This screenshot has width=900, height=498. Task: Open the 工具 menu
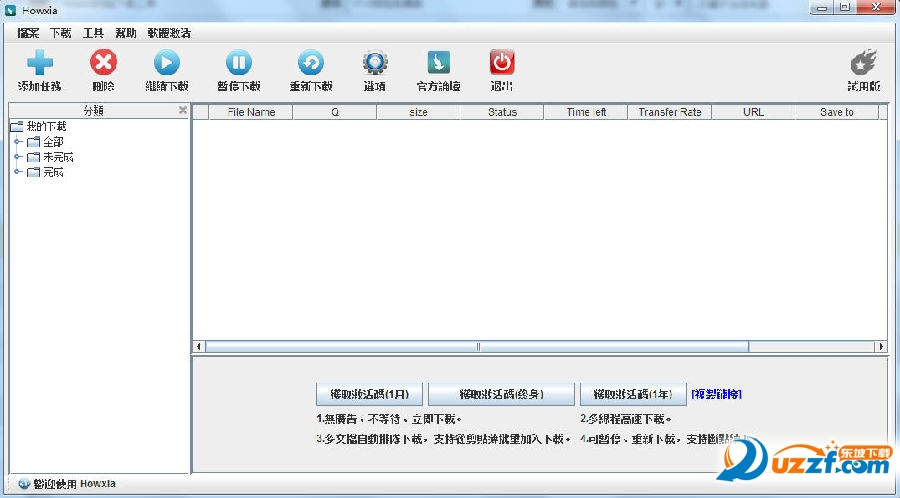93,33
